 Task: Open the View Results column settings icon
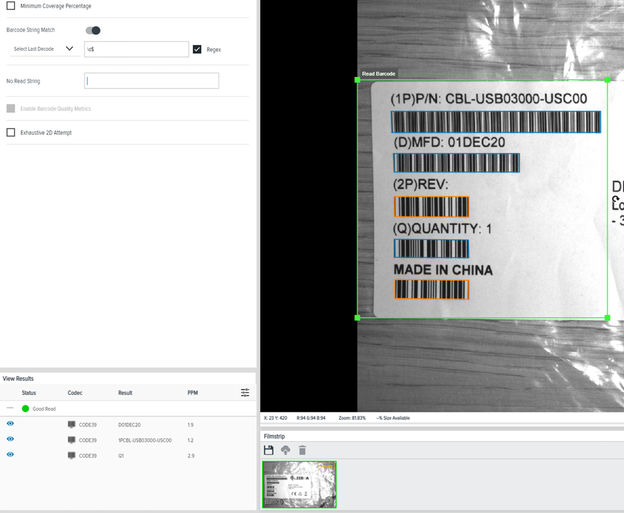245,393
